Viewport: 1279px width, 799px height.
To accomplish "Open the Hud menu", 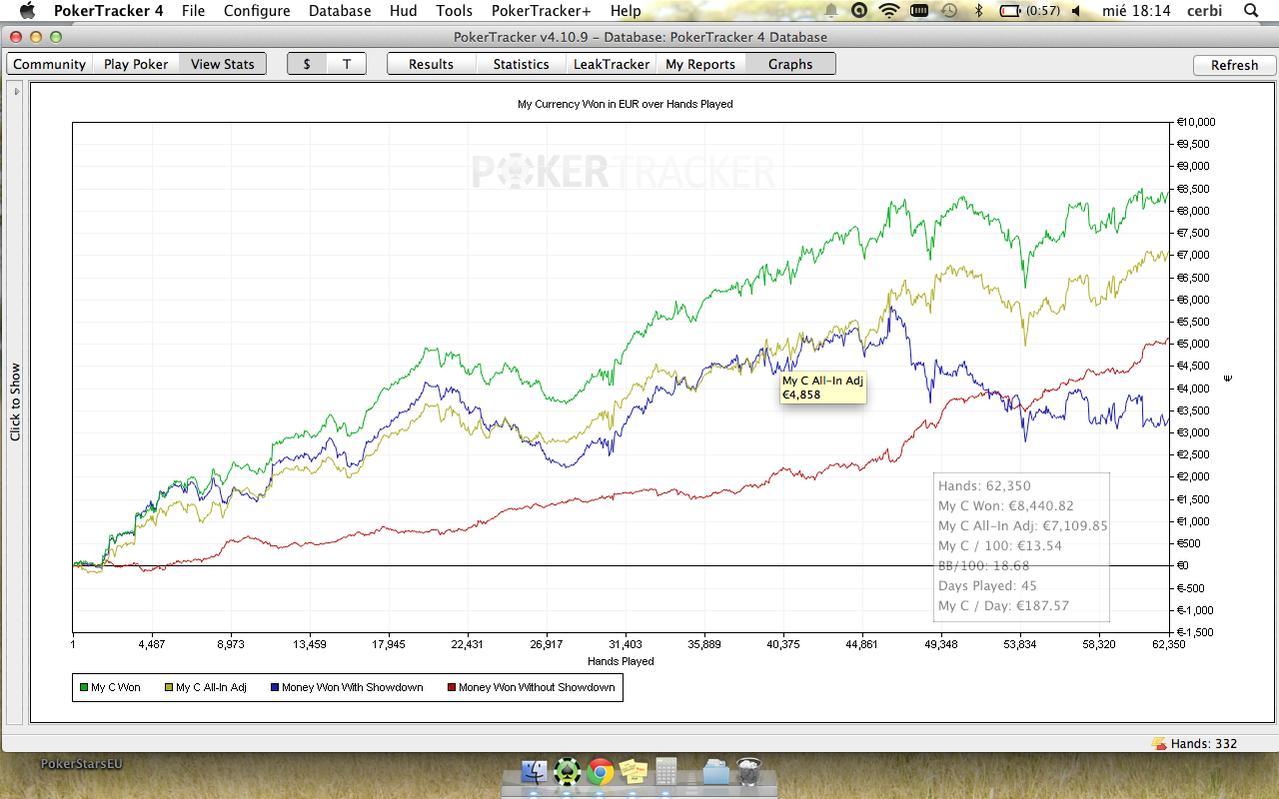I will pyautogui.click(x=403, y=11).
